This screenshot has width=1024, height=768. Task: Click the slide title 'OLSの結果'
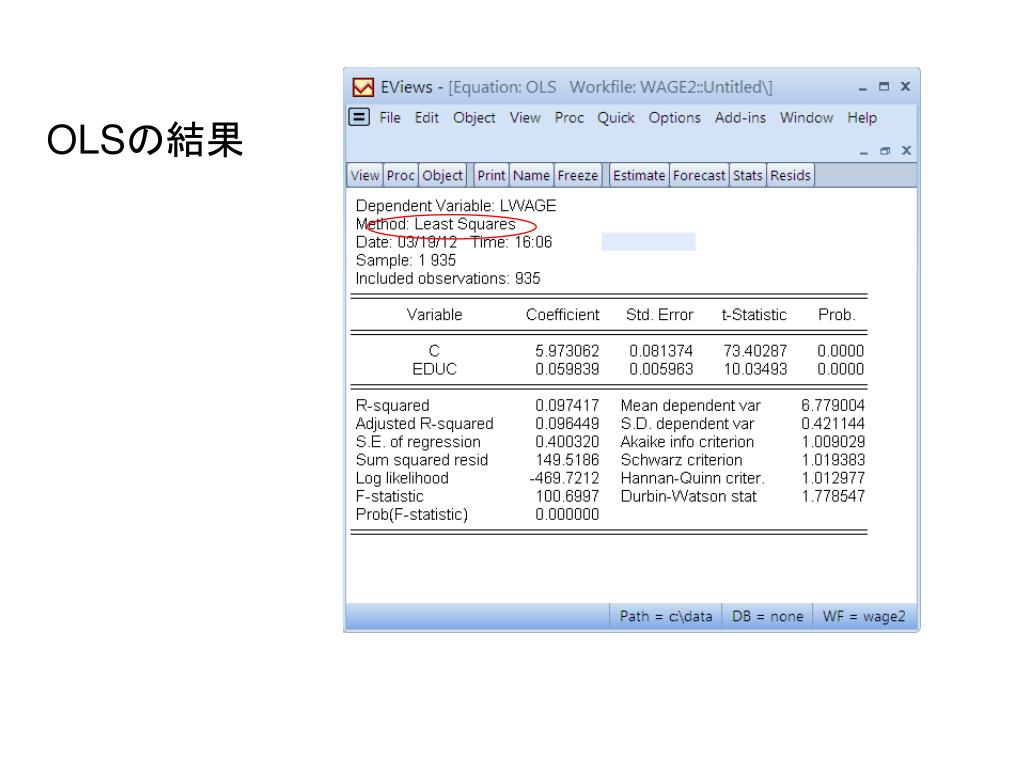point(145,140)
